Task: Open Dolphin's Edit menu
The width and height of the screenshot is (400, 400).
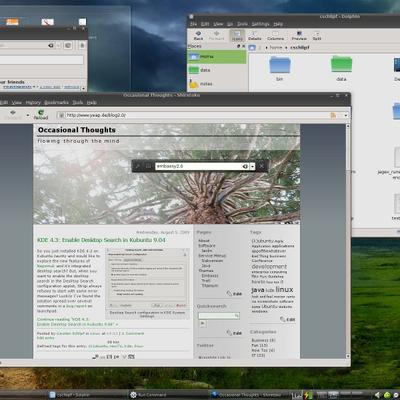Action: (205, 24)
